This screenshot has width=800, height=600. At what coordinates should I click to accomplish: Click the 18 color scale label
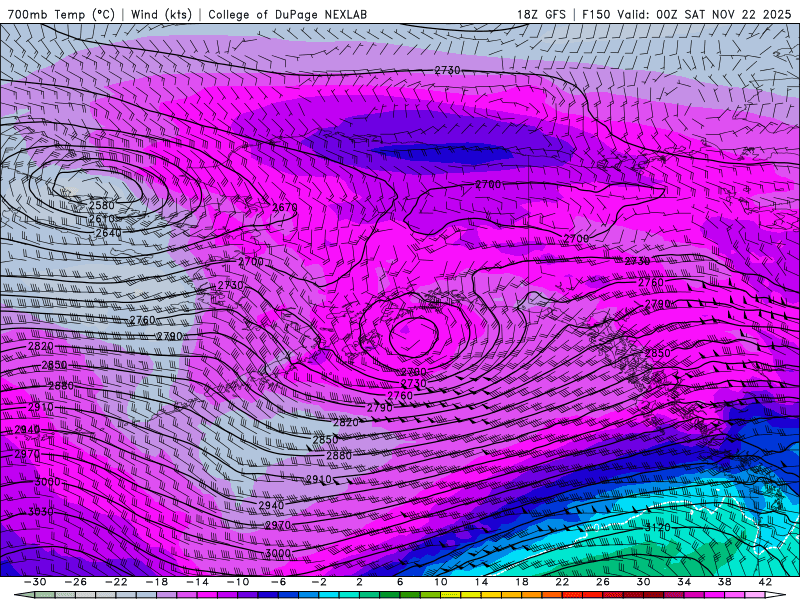click(x=521, y=582)
